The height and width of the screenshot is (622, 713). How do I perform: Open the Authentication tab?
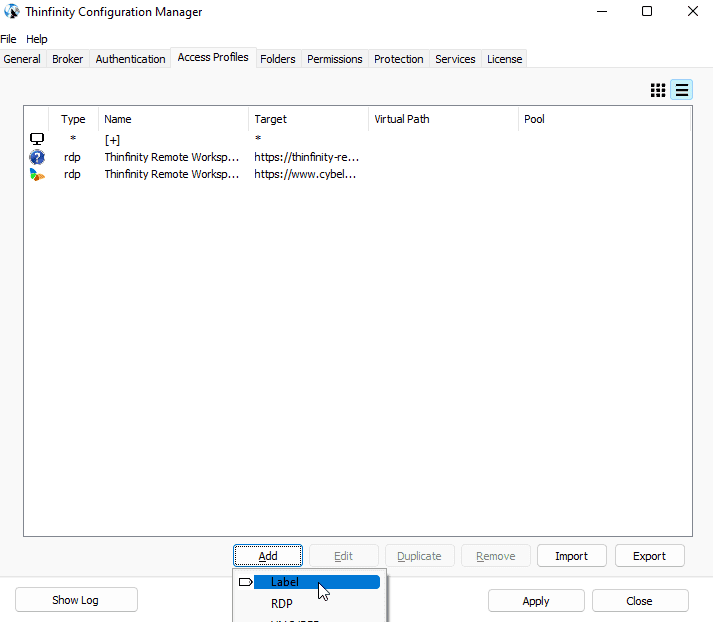pyautogui.click(x=130, y=59)
